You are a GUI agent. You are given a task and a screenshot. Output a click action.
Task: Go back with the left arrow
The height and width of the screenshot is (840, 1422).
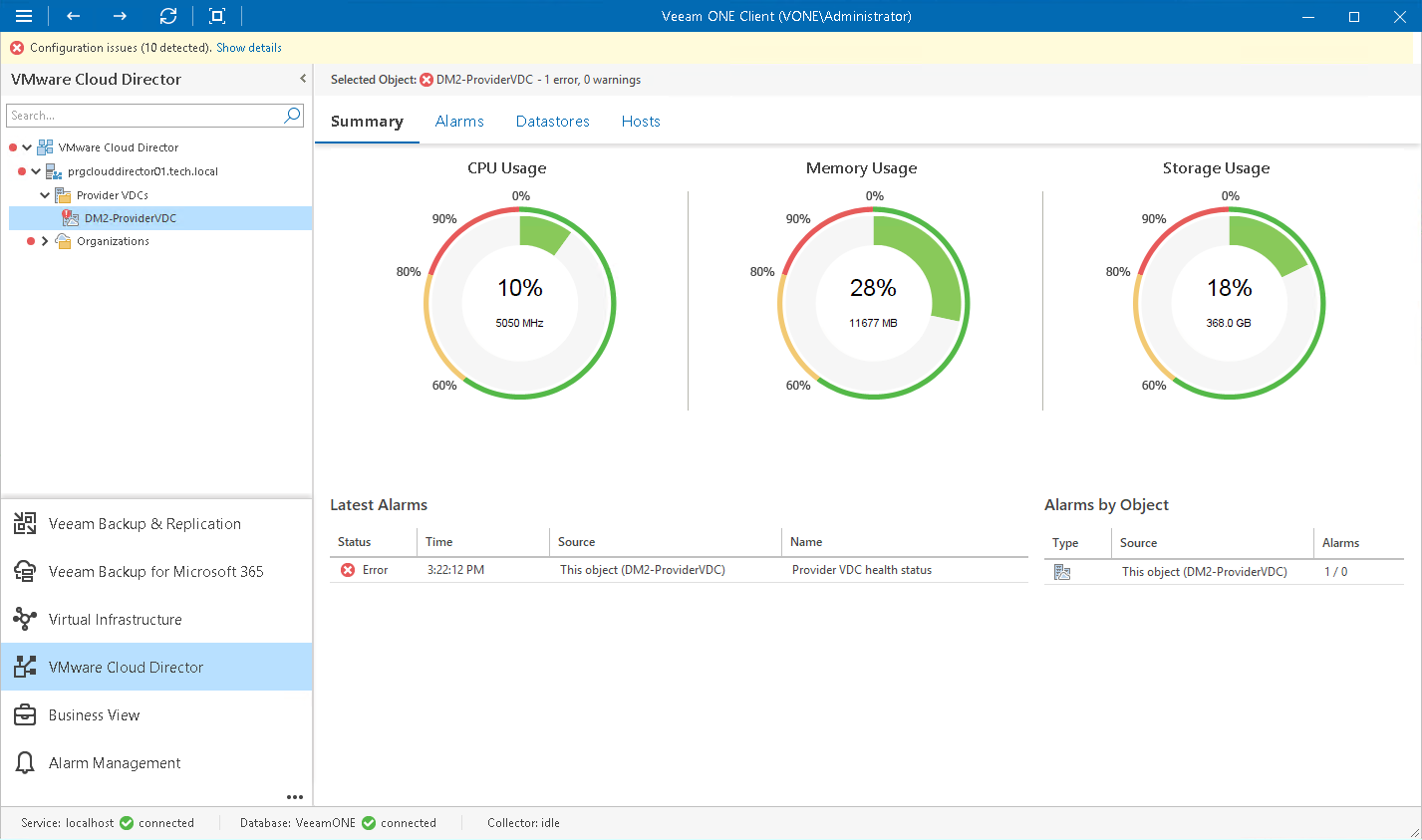click(73, 16)
